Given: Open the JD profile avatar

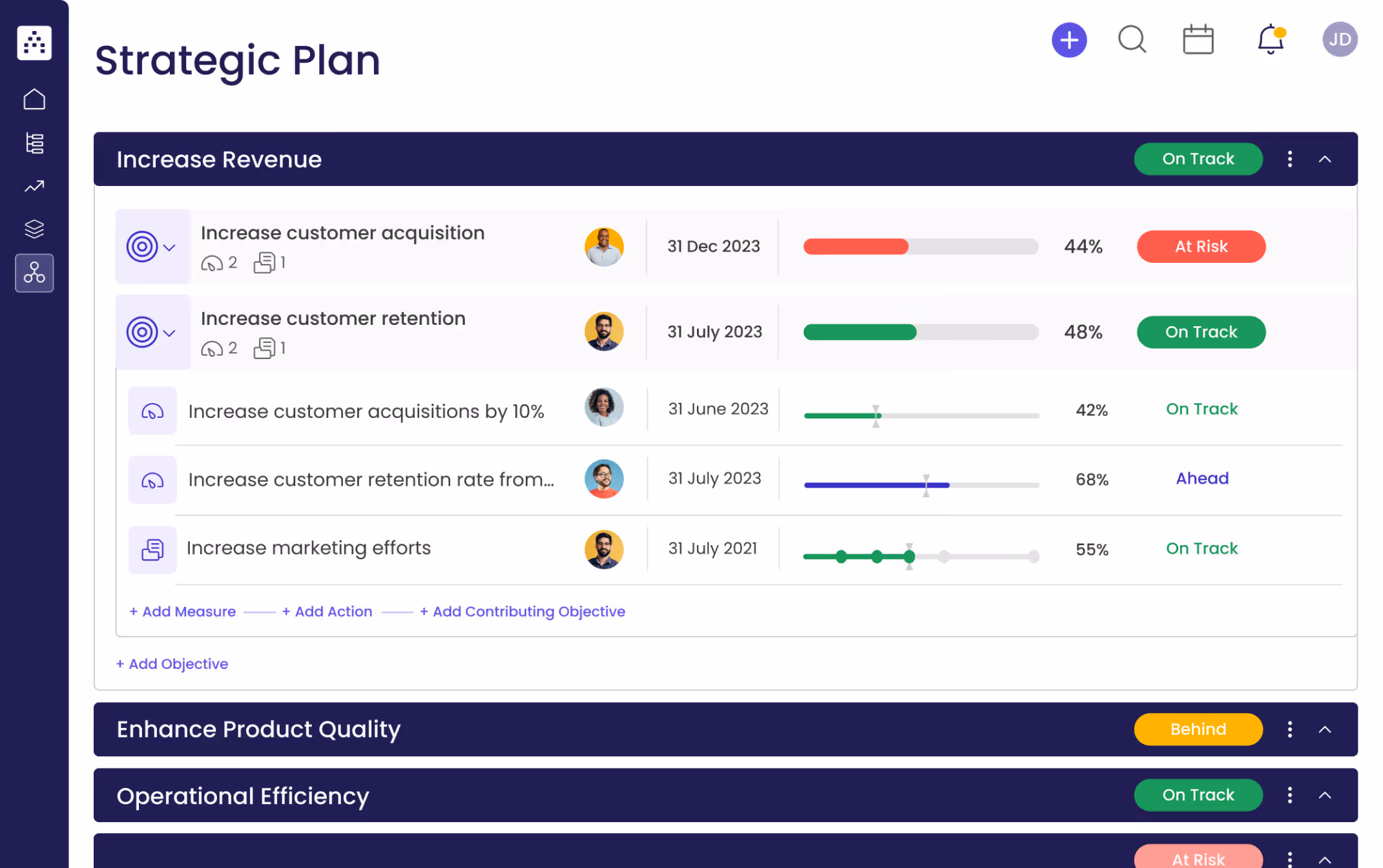Looking at the screenshot, I should tap(1340, 39).
